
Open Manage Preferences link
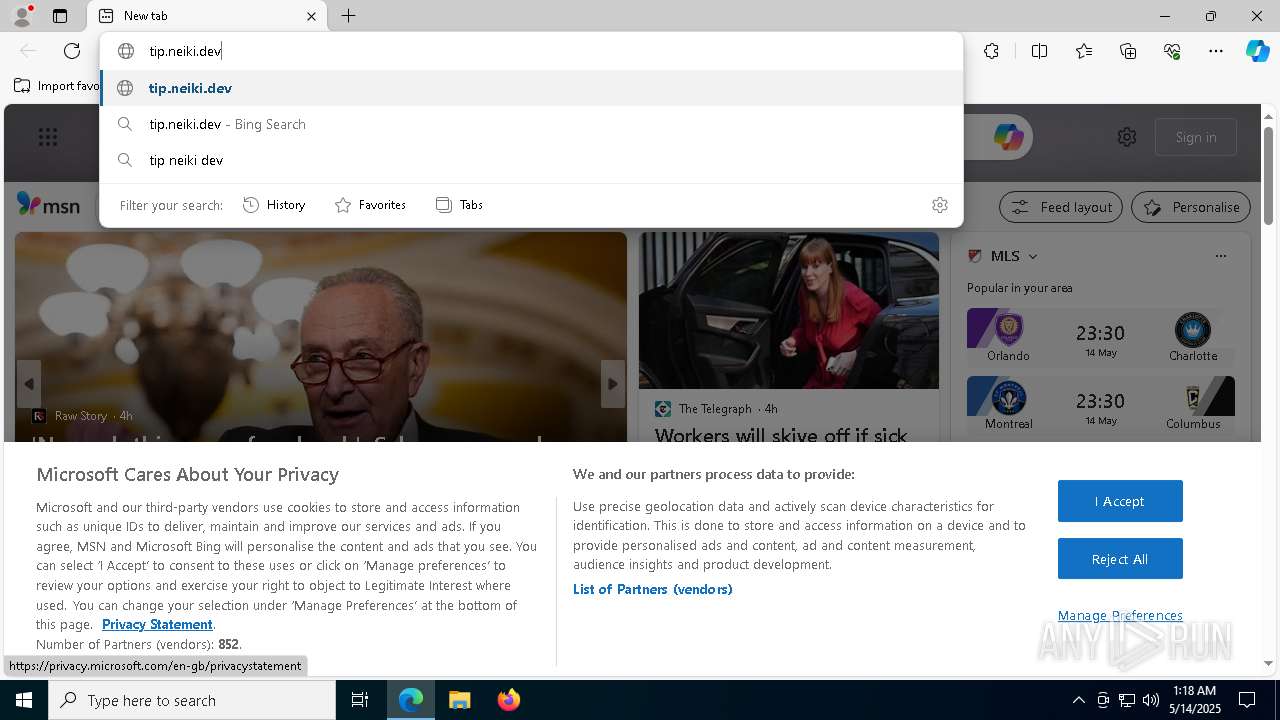point(1120,615)
